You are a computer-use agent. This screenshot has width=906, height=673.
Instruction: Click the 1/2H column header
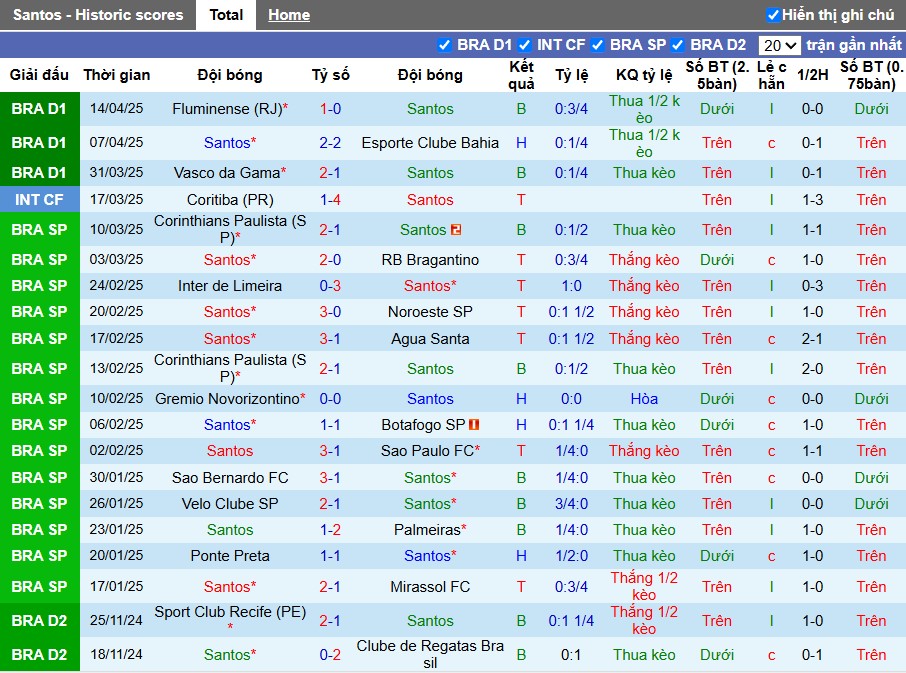pos(812,75)
